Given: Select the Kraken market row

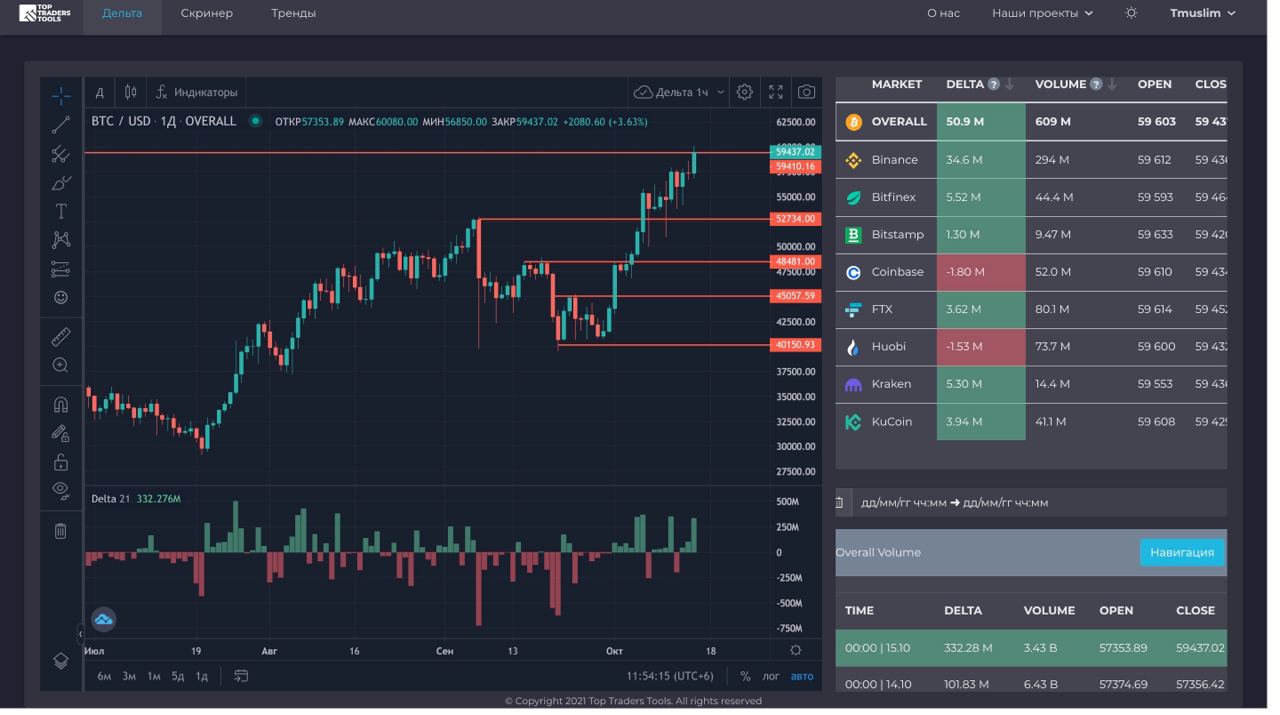Looking at the screenshot, I should point(1031,384).
